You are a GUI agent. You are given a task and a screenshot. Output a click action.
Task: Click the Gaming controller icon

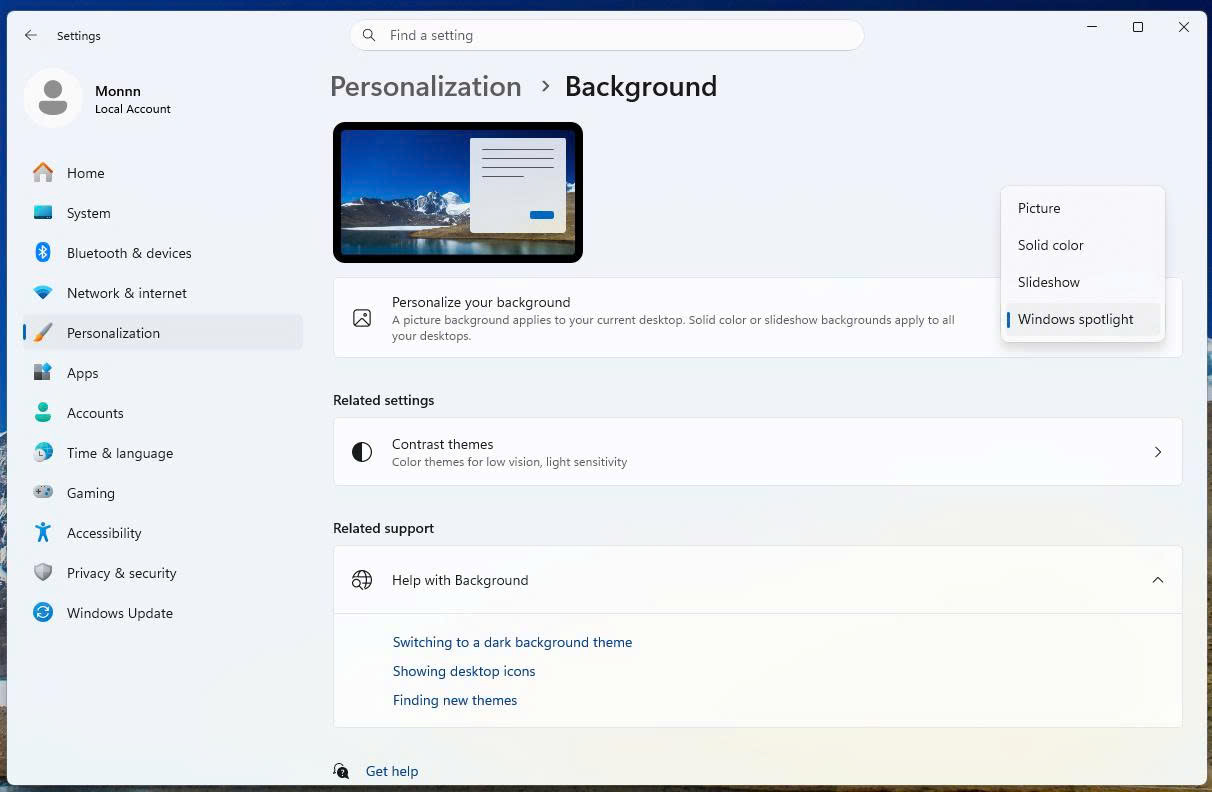(x=43, y=493)
